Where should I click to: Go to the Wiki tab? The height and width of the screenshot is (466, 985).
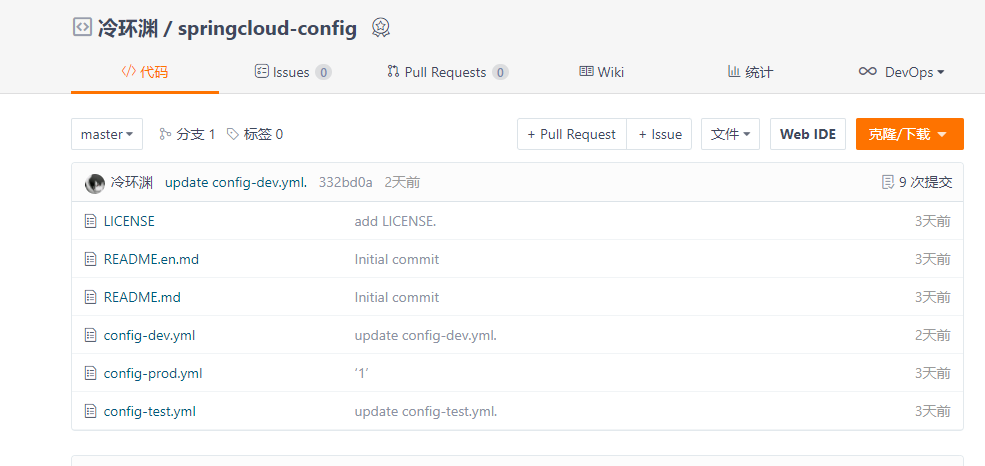click(601, 72)
